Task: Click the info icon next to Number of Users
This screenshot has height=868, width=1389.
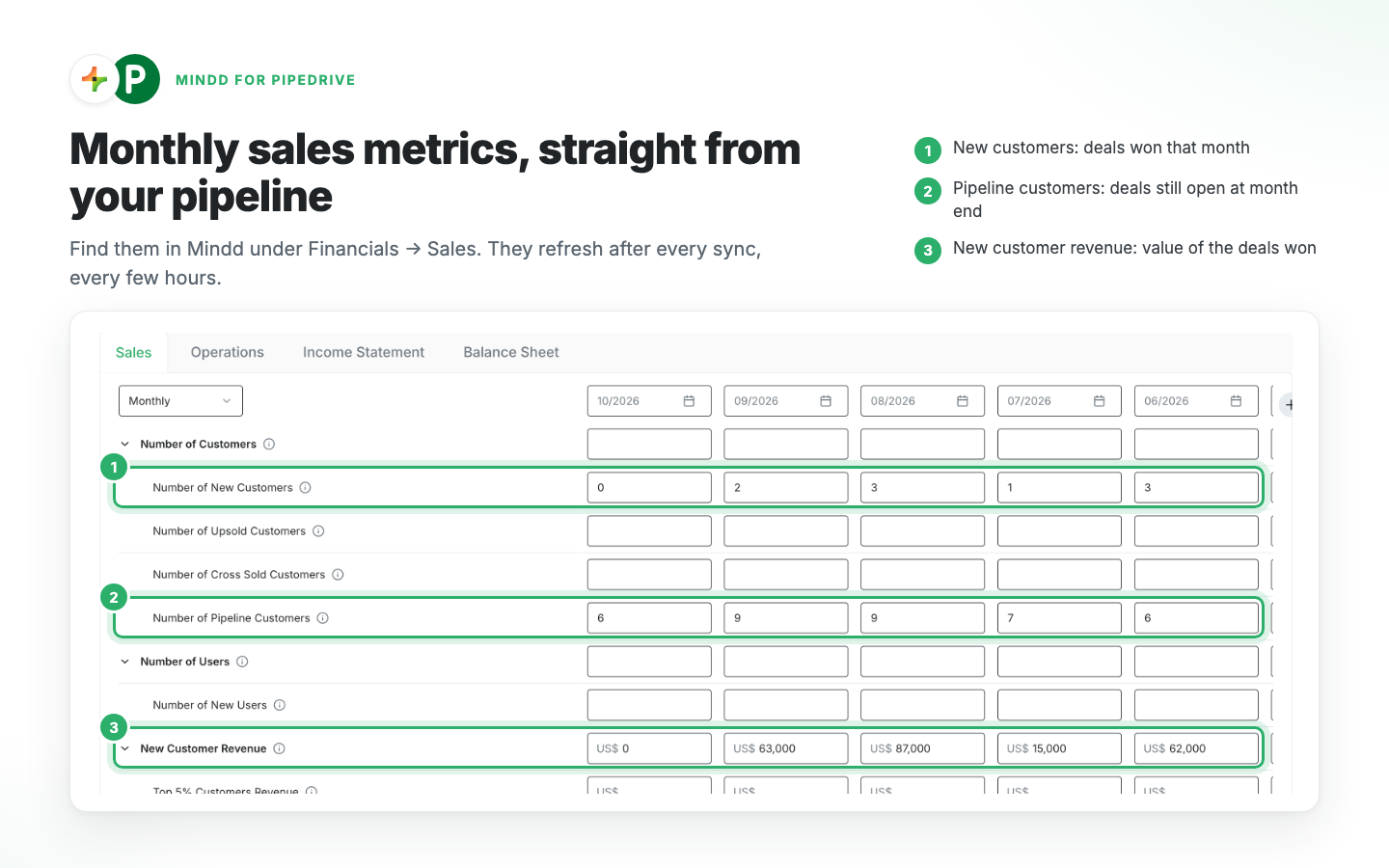Action: pyautogui.click(x=242, y=662)
